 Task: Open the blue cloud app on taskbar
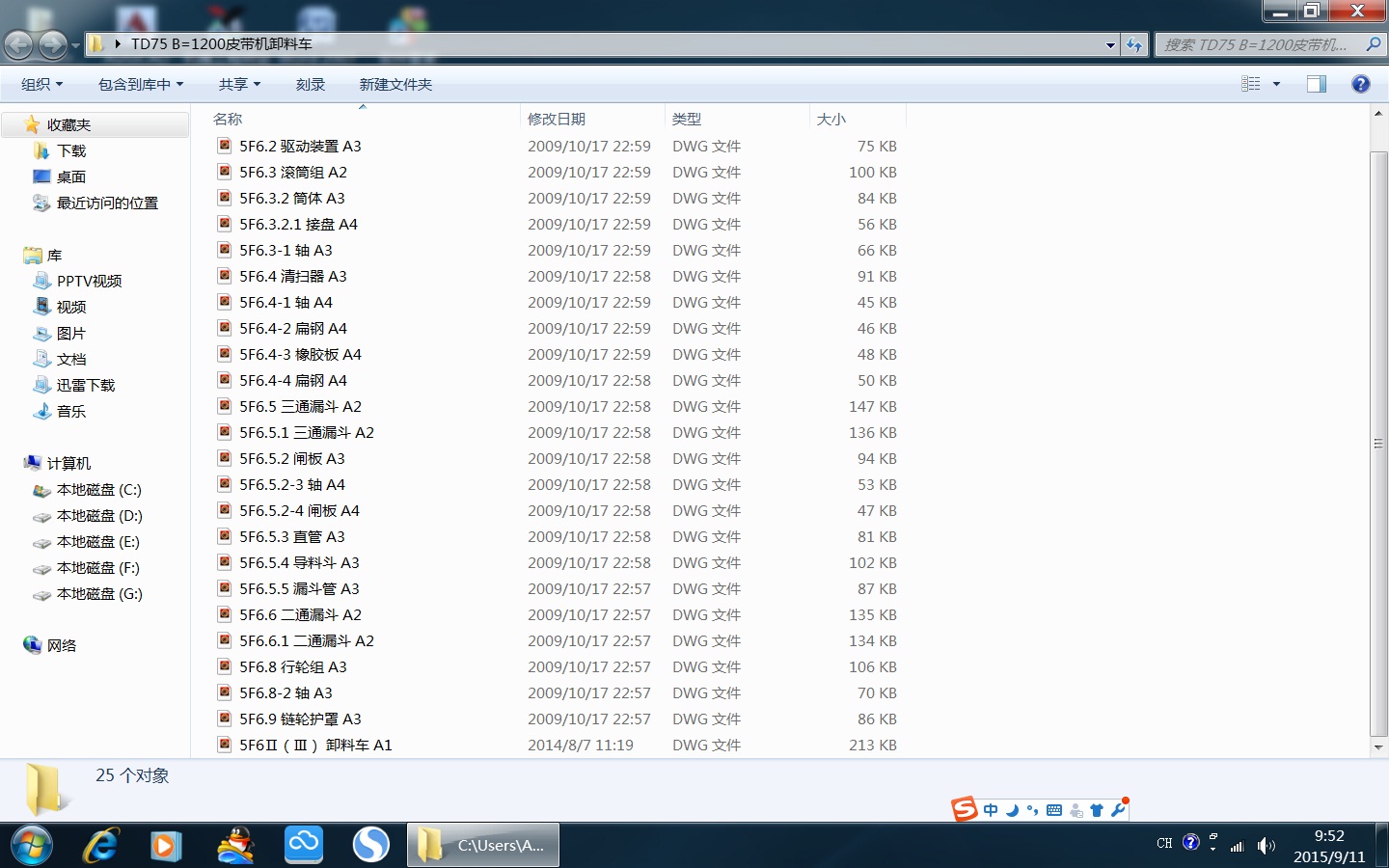[x=303, y=845]
